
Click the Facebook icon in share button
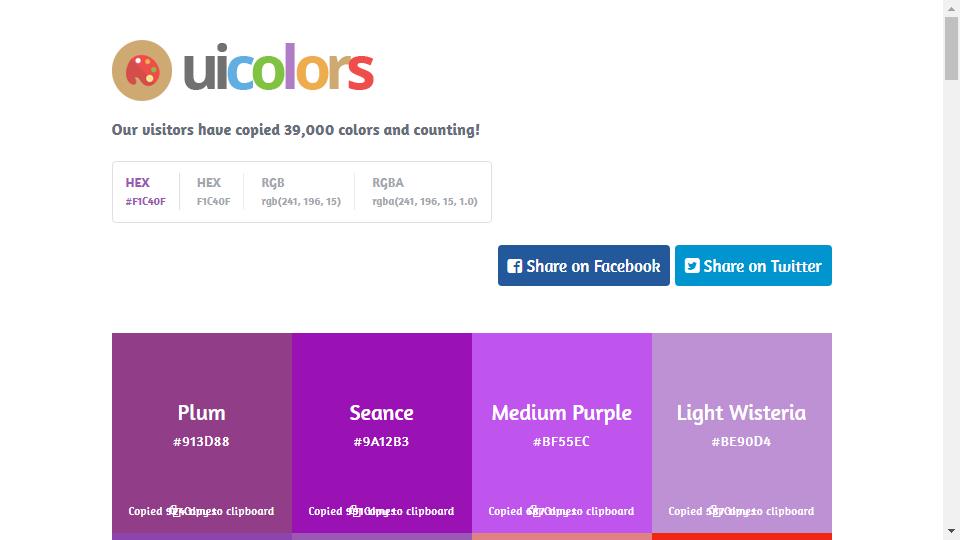[514, 266]
